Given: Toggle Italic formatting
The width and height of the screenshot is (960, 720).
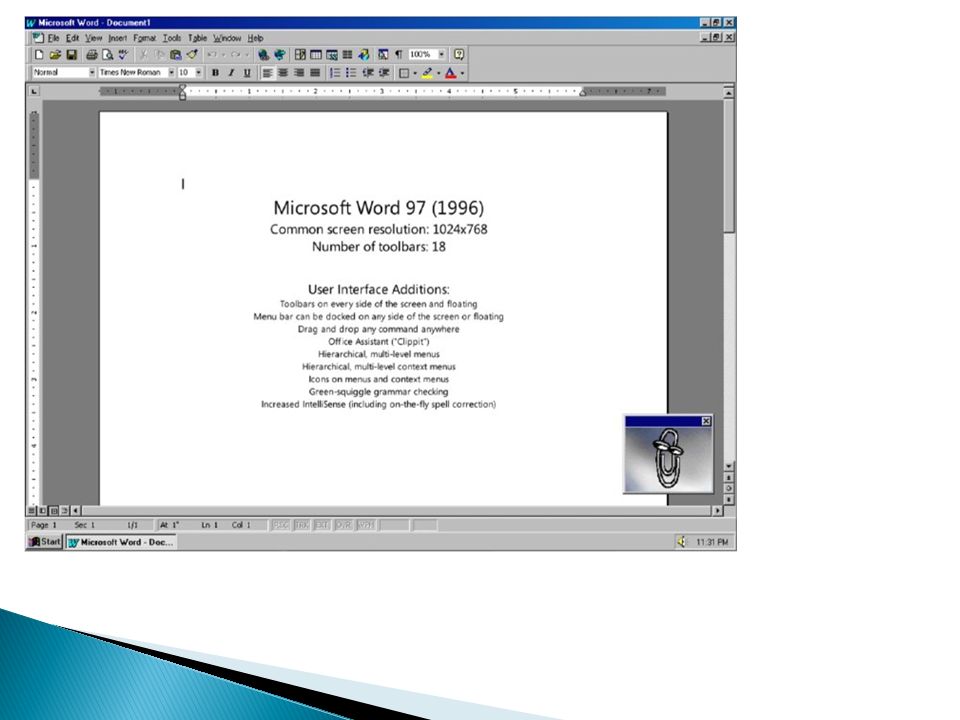Looking at the screenshot, I should click(x=231, y=73).
